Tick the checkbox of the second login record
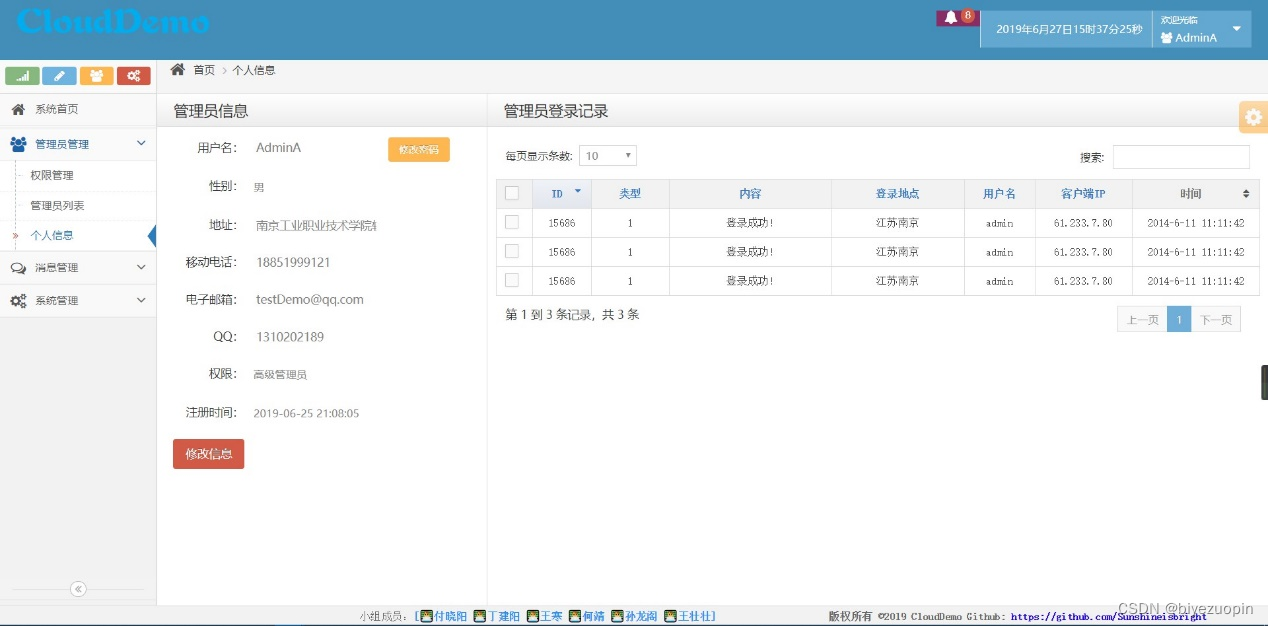 [512, 251]
